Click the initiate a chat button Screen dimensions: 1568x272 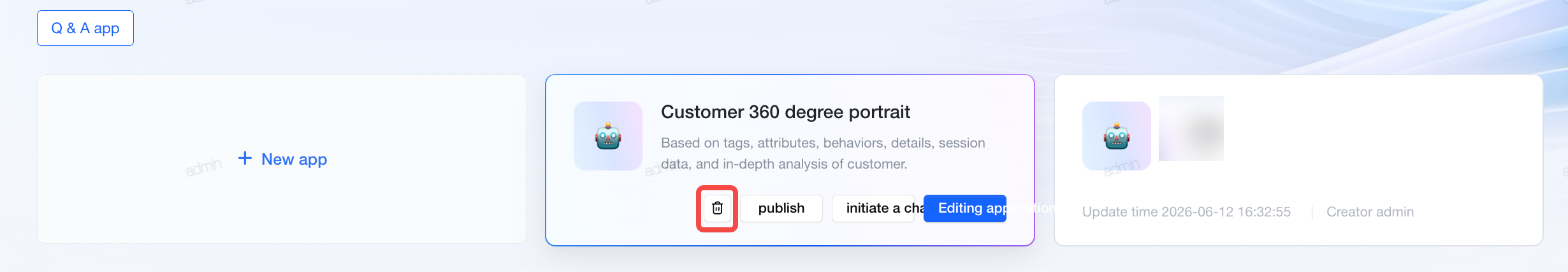pos(873,208)
